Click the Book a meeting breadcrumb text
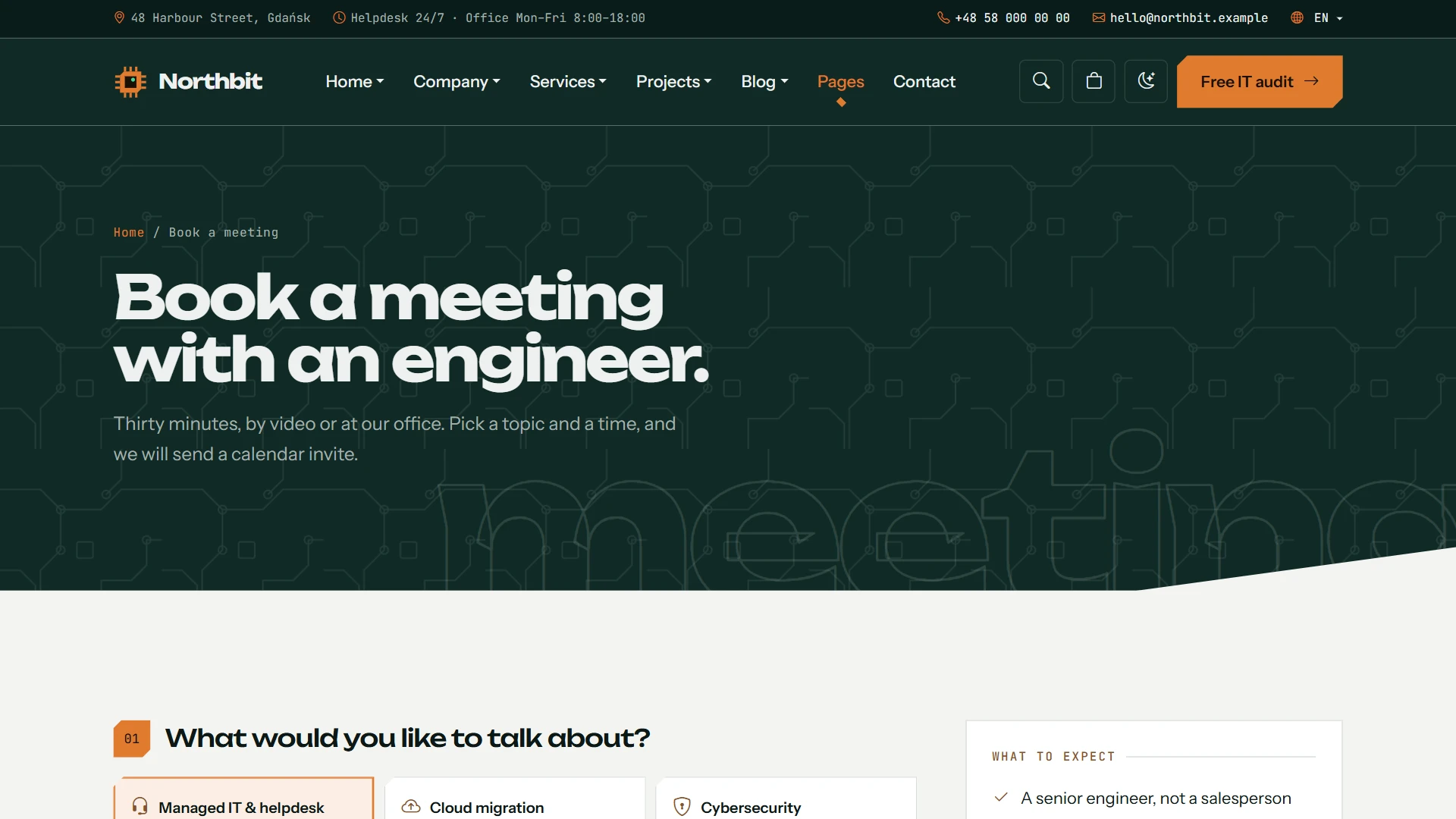1456x819 pixels. pyautogui.click(x=223, y=232)
